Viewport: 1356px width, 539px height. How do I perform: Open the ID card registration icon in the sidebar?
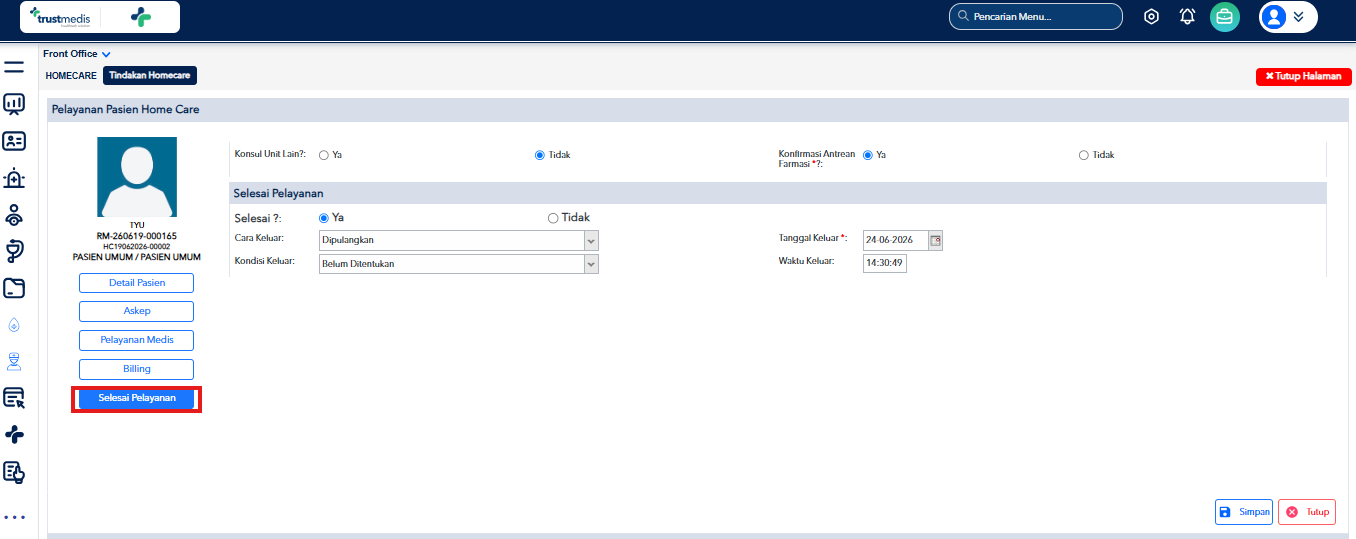[x=14, y=141]
